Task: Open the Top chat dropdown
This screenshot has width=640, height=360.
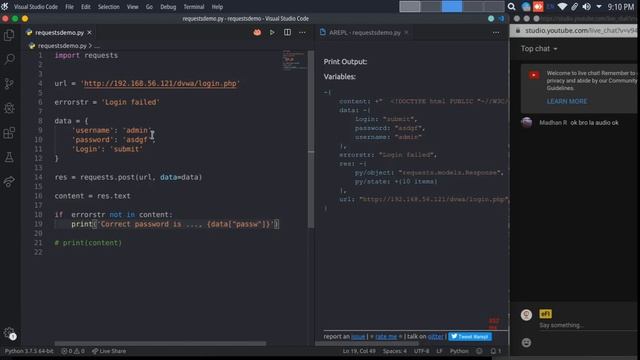Action: pos(539,49)
